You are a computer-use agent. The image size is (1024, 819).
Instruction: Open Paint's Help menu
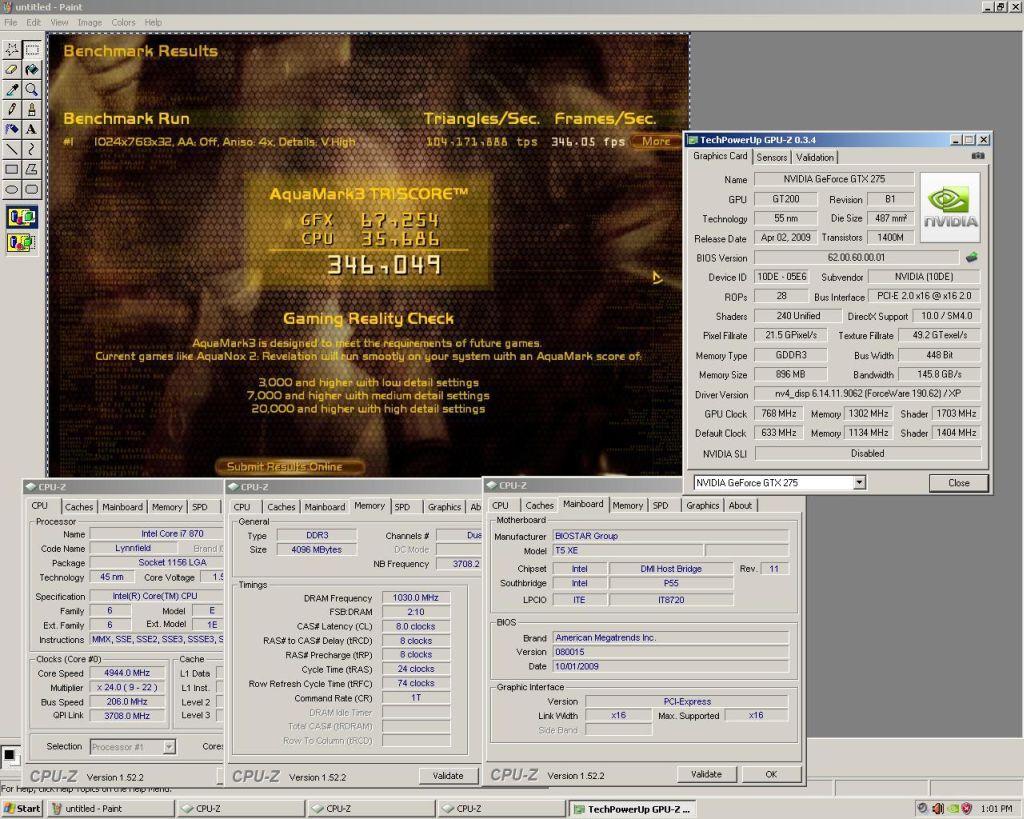pyautogui.click(x=153, y=22)
